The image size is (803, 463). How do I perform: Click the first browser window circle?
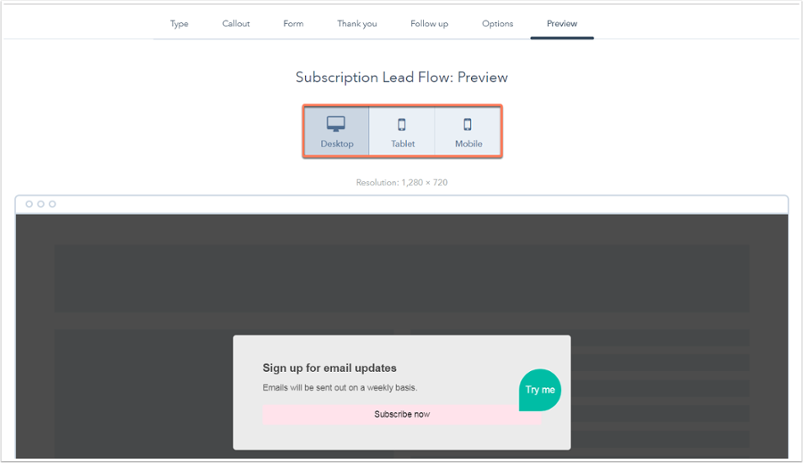(29, 204)
